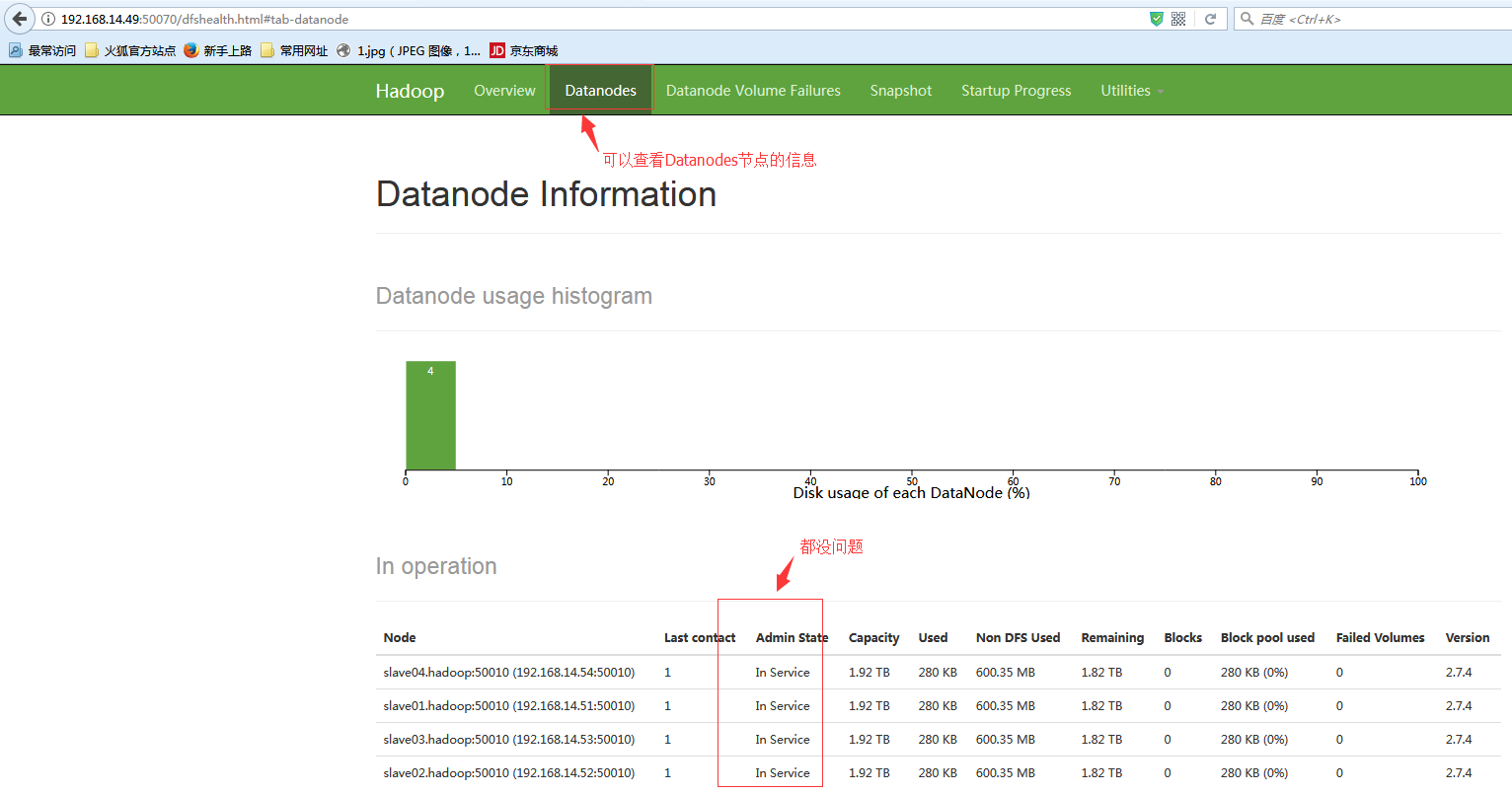Image resolution: width=1512 pixels, height=794 pixels.
Task: Click the search magnifier icon in Baidu box
Action: 1247,19
